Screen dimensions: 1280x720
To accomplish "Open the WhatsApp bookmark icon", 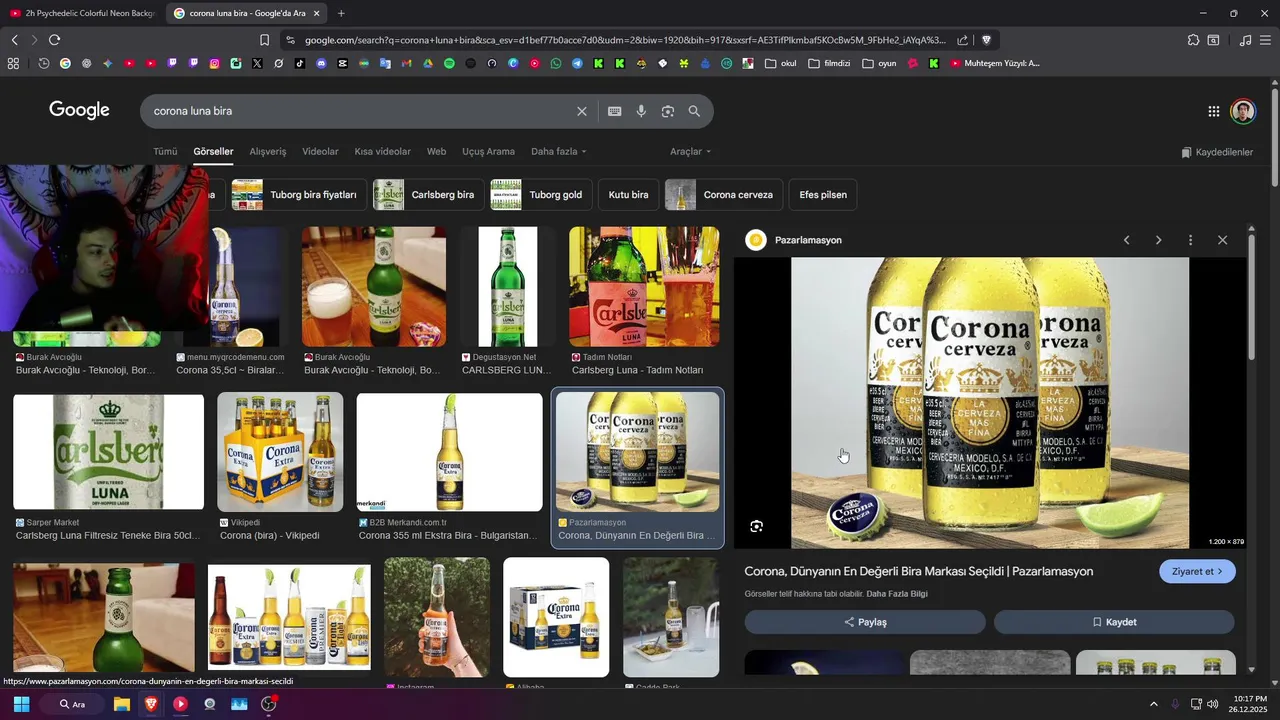I will (x=556, y=63).
